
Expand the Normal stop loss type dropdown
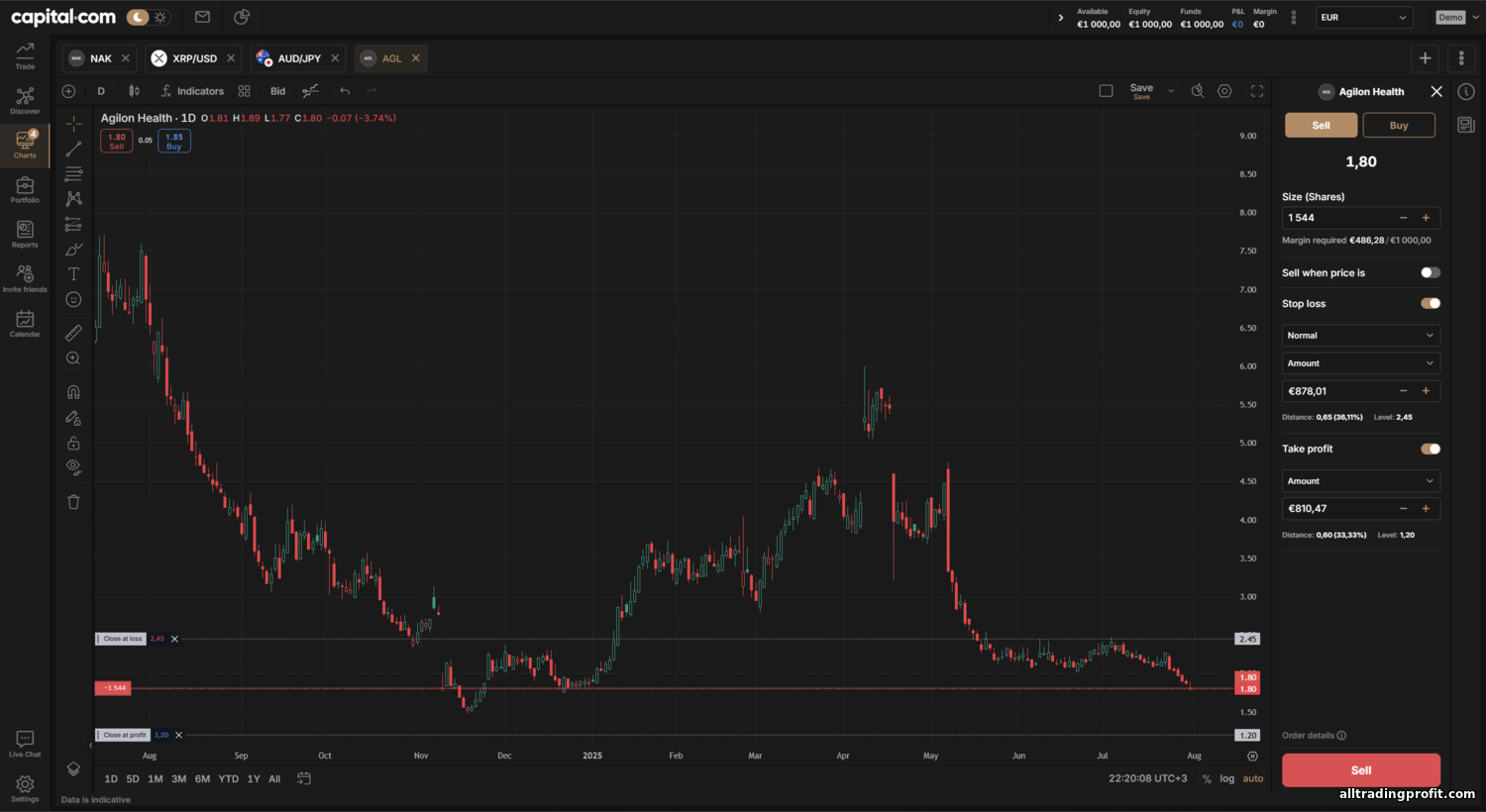click(x=1360, y=336)
